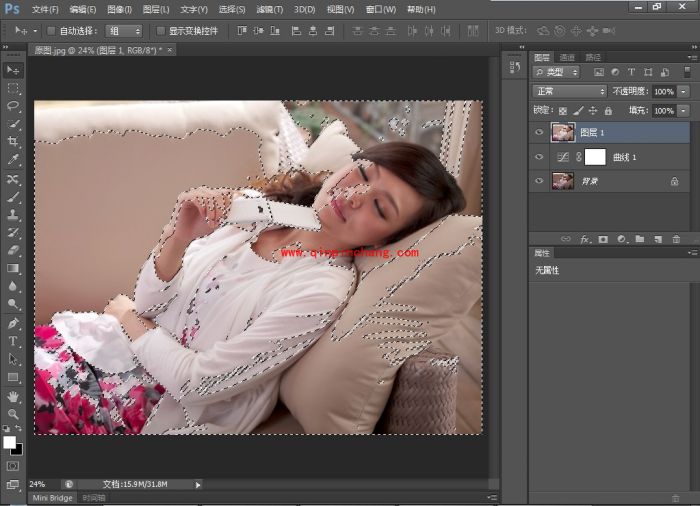The height and width of the screenshot is (506, 700).
Task: Choose the Pen tool
Action: [x=13, y=323]
